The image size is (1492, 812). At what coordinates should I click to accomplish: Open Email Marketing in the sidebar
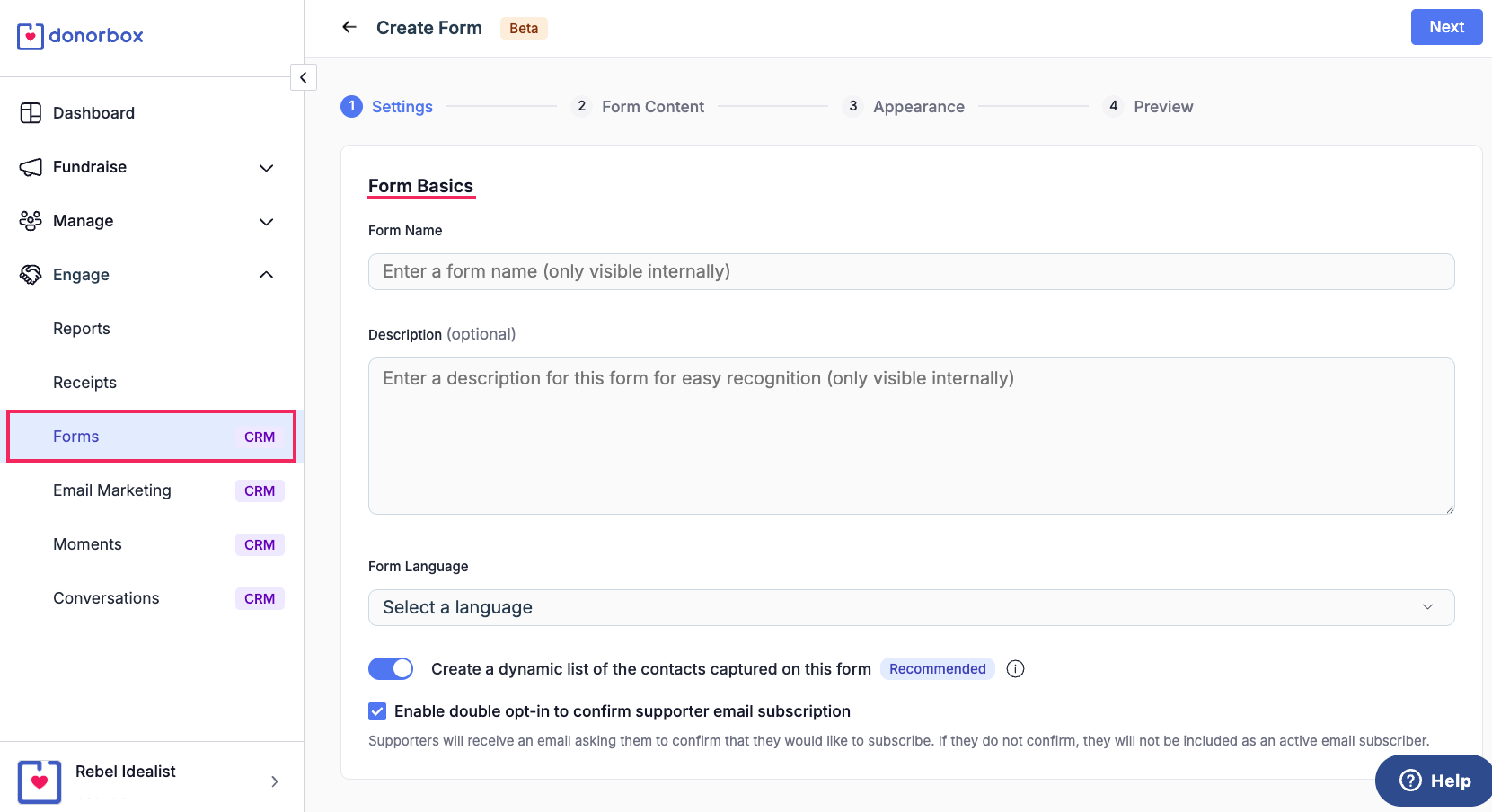click(151, 490)
